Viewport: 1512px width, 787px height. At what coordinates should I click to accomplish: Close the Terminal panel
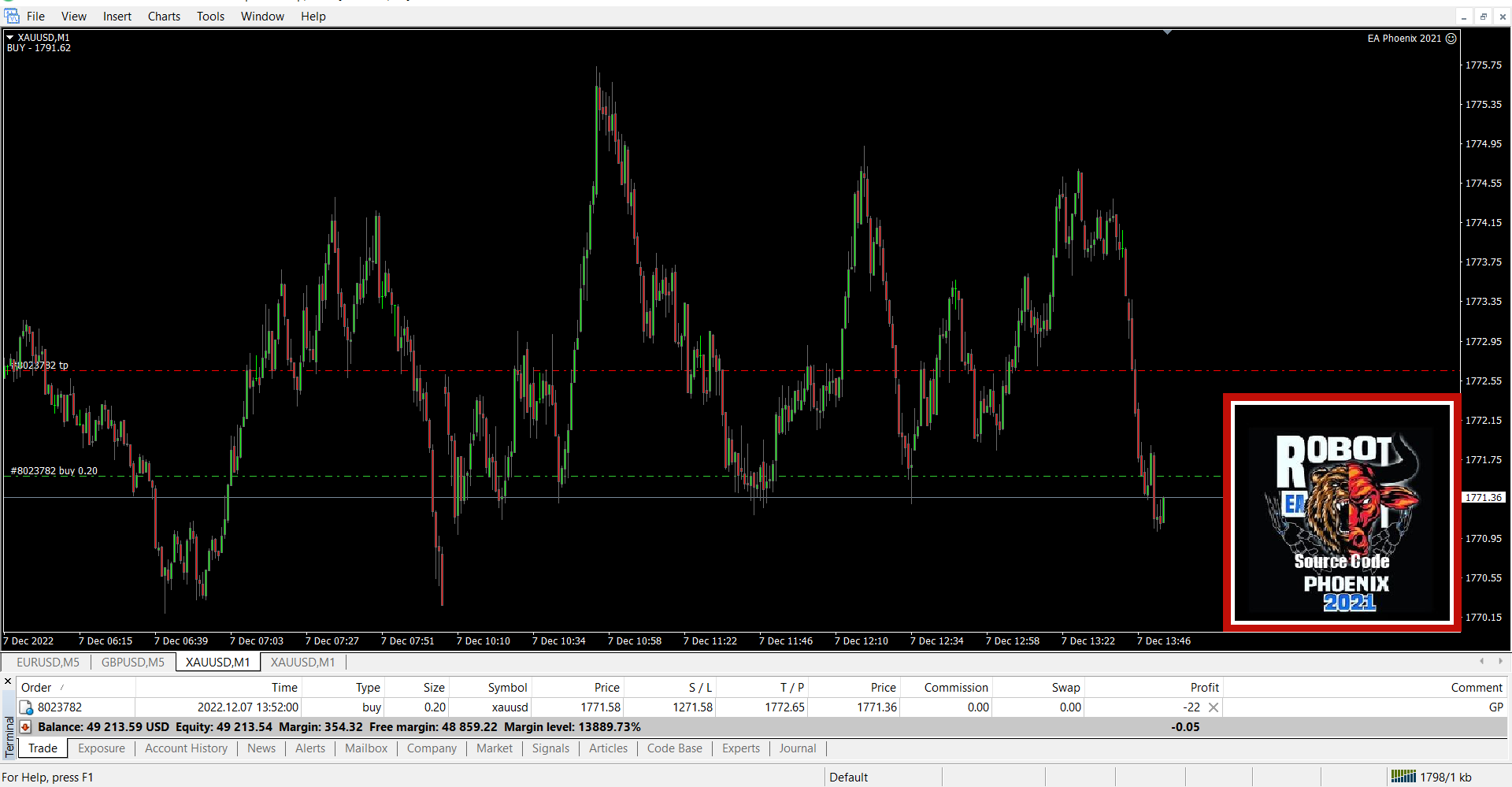(x=8, y=681)
